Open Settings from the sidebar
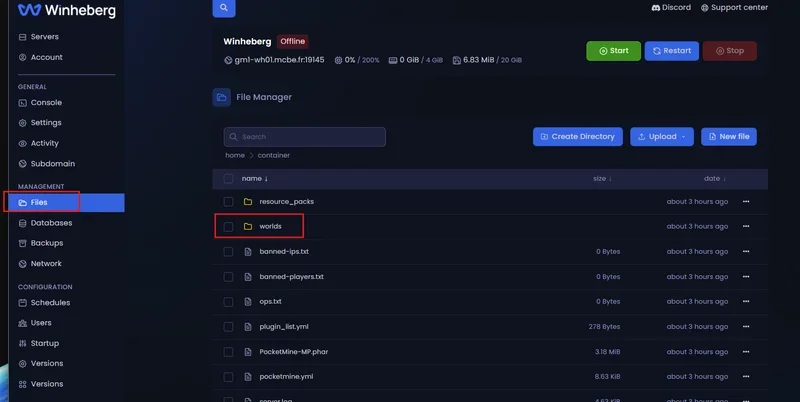 coord(40,123)
